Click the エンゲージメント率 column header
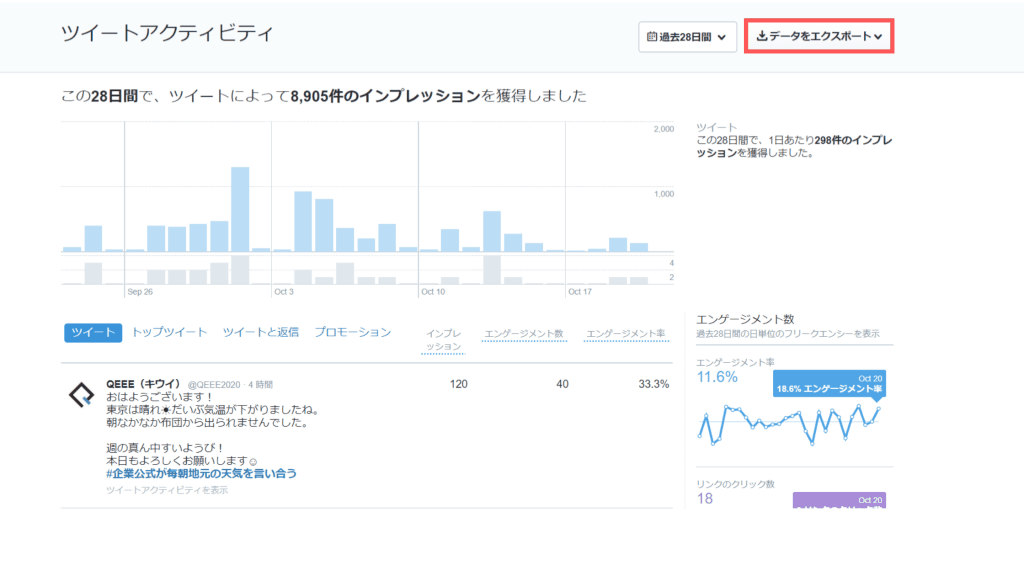 click(x=626, y=334)
